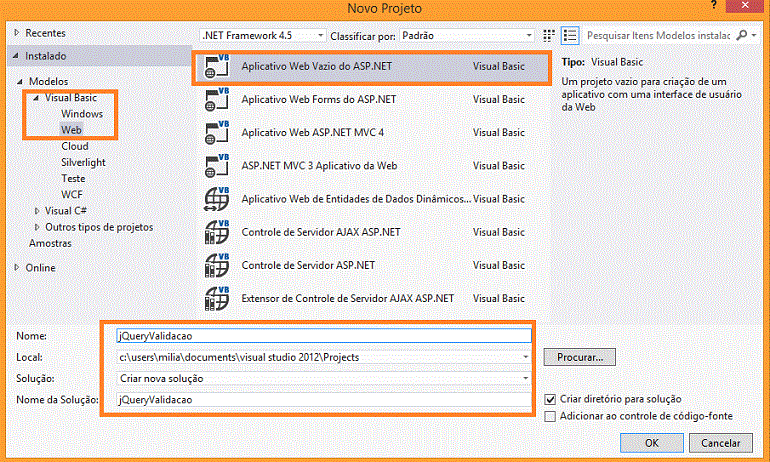Screen dimensions: 770x462
Task: Click the Procurar... button
Action: click(579, 357)
